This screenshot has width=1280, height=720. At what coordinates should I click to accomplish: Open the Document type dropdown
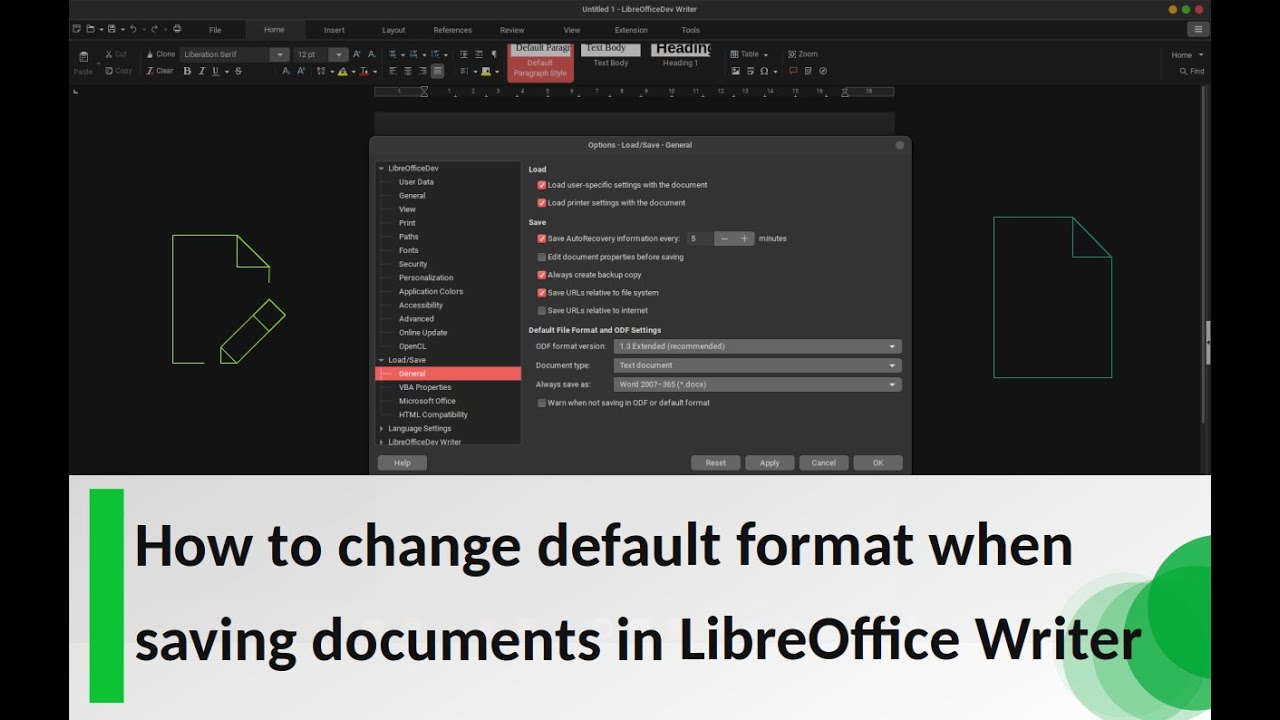click(x=757, y=365)
